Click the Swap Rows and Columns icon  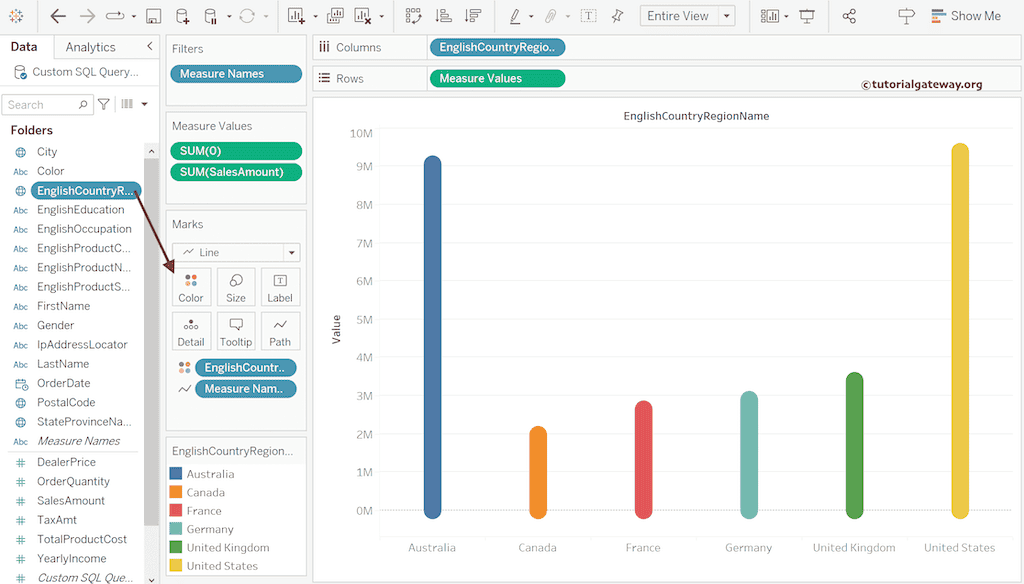(413, 16)
